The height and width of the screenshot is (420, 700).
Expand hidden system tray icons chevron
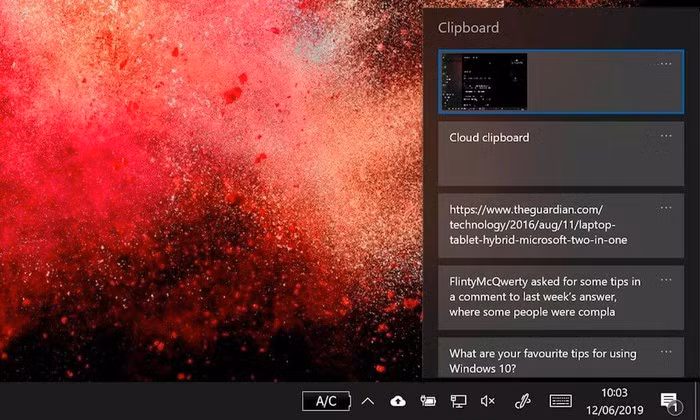[368, 401]
